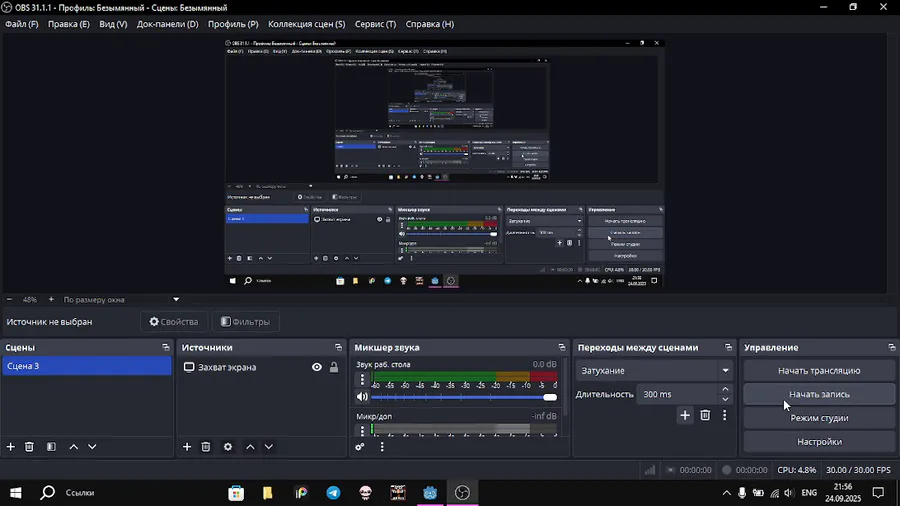Zoom in preview with plus icon
The image size is (900, 506).
coord(51,299)
